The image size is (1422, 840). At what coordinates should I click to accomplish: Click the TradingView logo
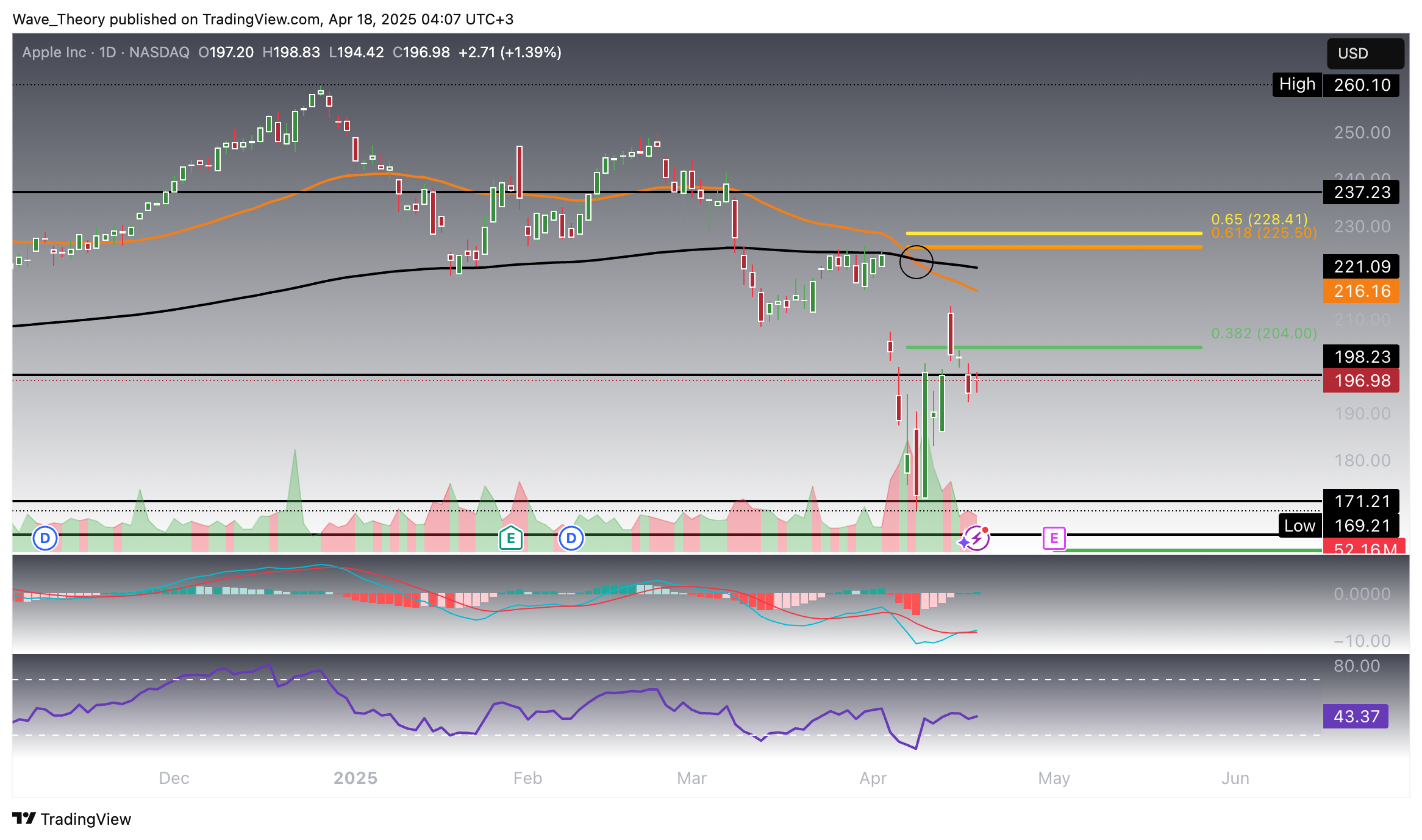pos(72,819)
